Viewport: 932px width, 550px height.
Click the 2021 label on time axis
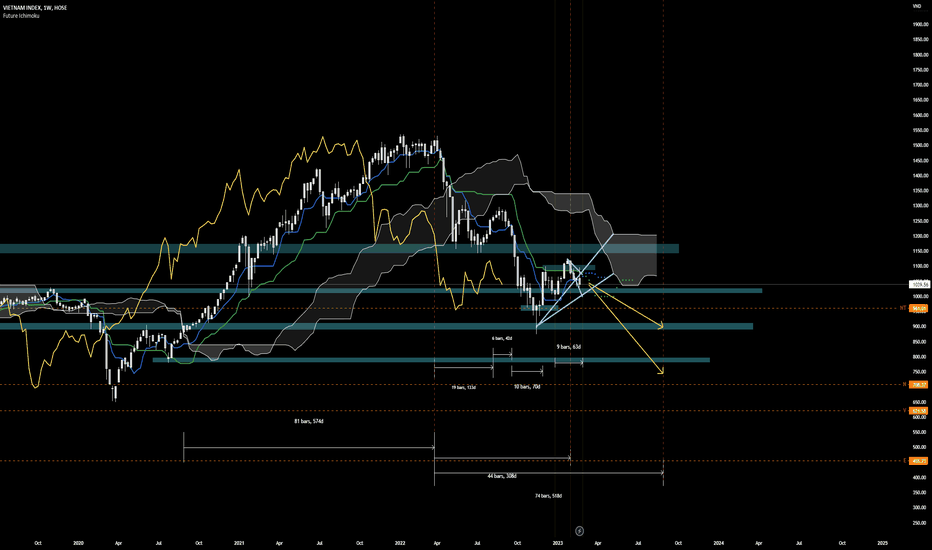[x=239, y=543]
